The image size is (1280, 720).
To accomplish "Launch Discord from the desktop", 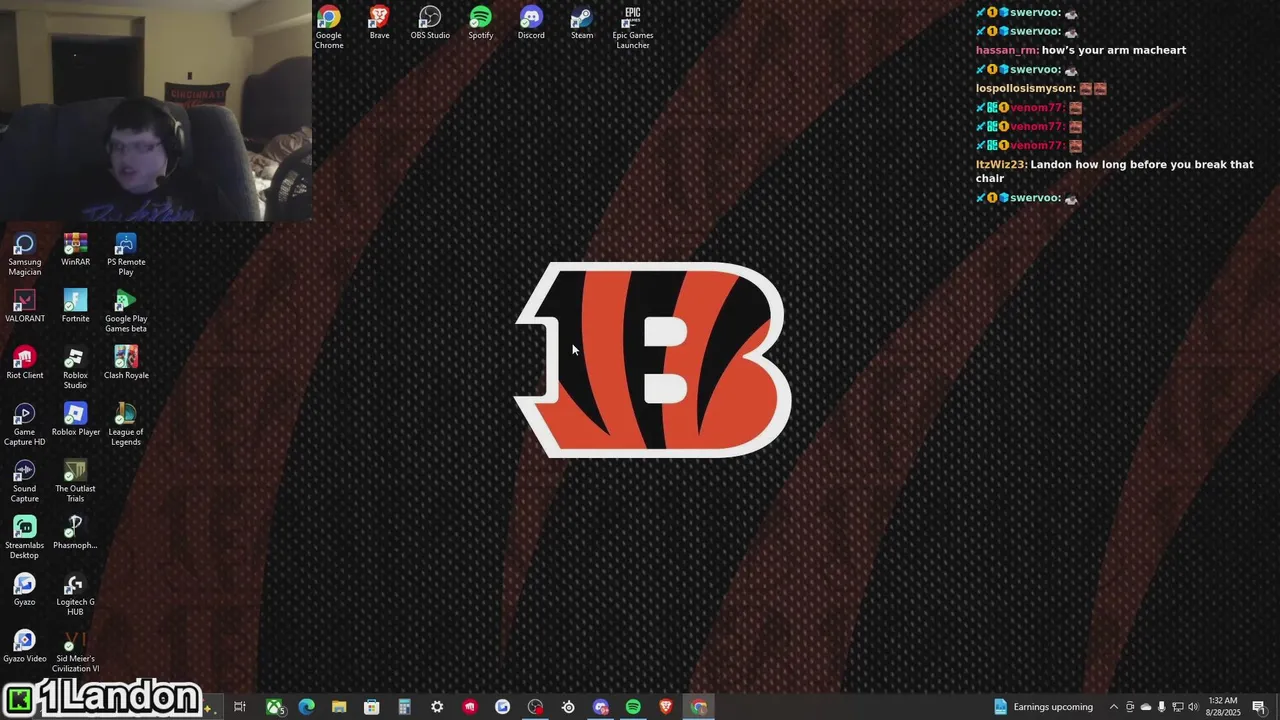I will tap(531, 23).
